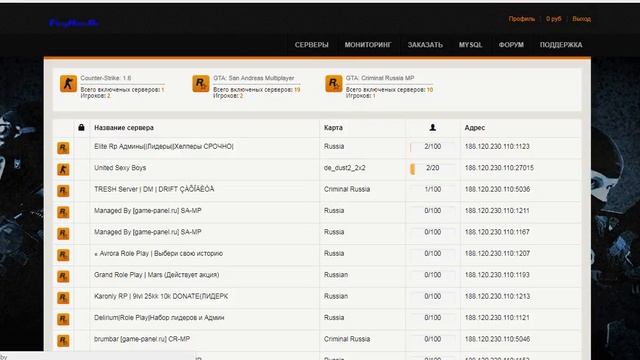Open the Avrora Role Play server name

[x=158, y=253]
